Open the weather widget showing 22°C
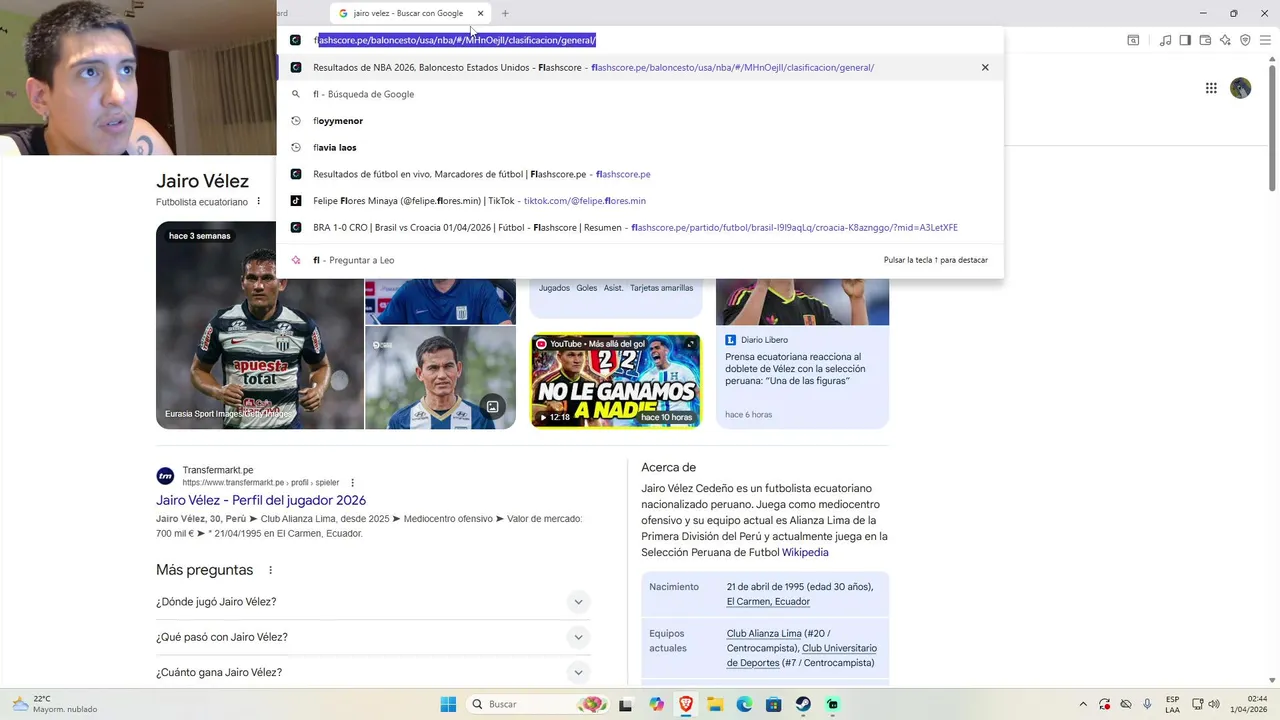Viewport: 1280px width, 720px height. coord(56,704)
